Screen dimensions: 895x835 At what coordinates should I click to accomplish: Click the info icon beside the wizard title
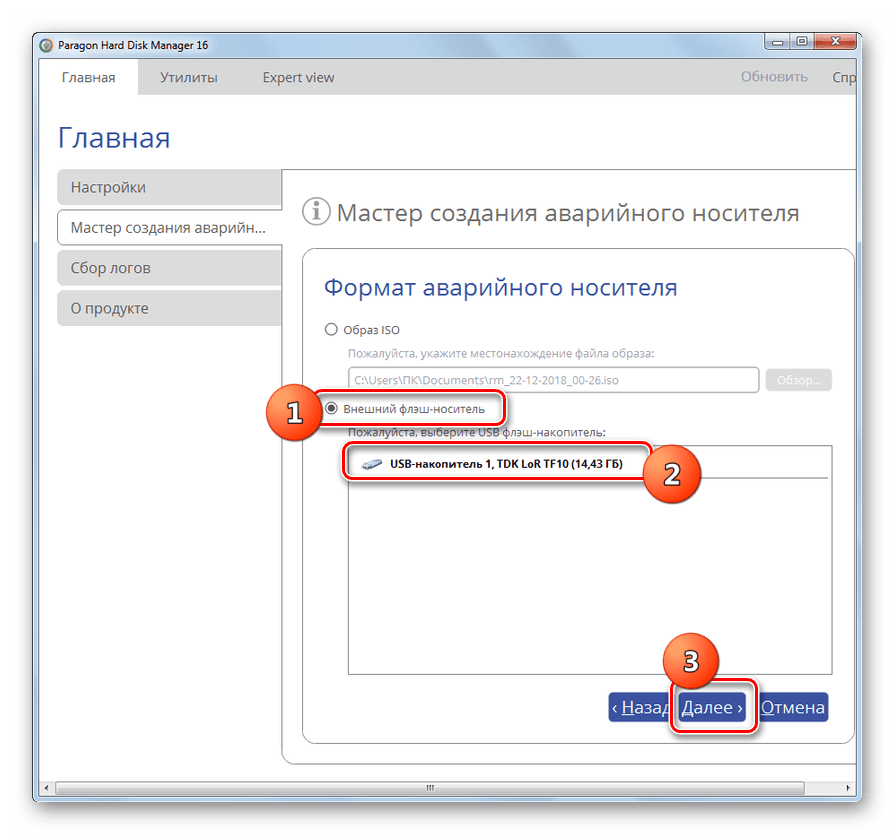click(316, 212)
